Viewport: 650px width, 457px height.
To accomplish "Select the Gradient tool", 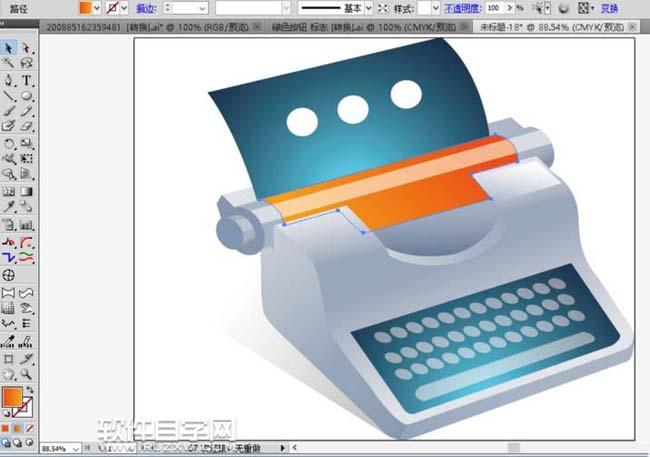I will click(26, 191).
